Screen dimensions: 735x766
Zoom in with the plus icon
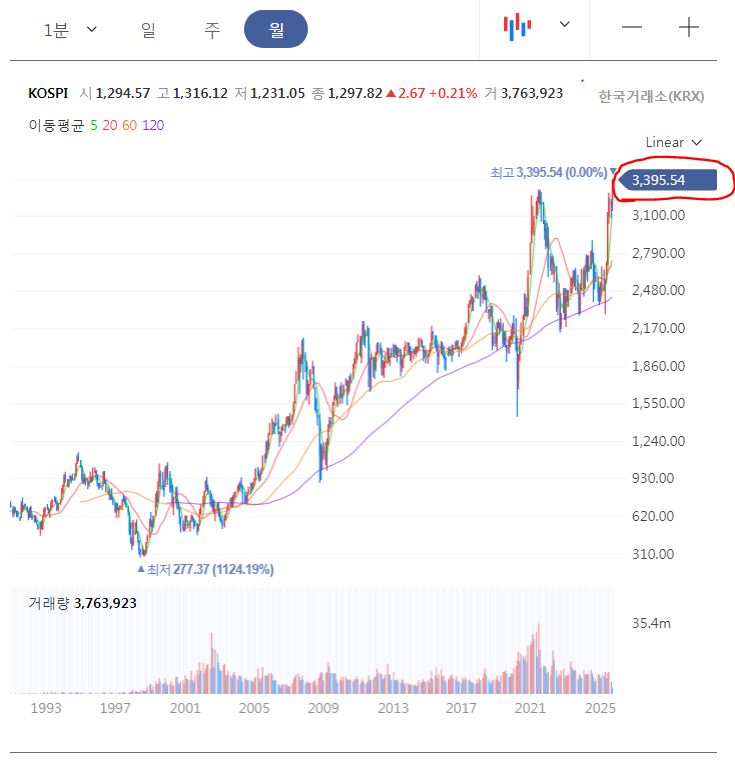[689, 27]
